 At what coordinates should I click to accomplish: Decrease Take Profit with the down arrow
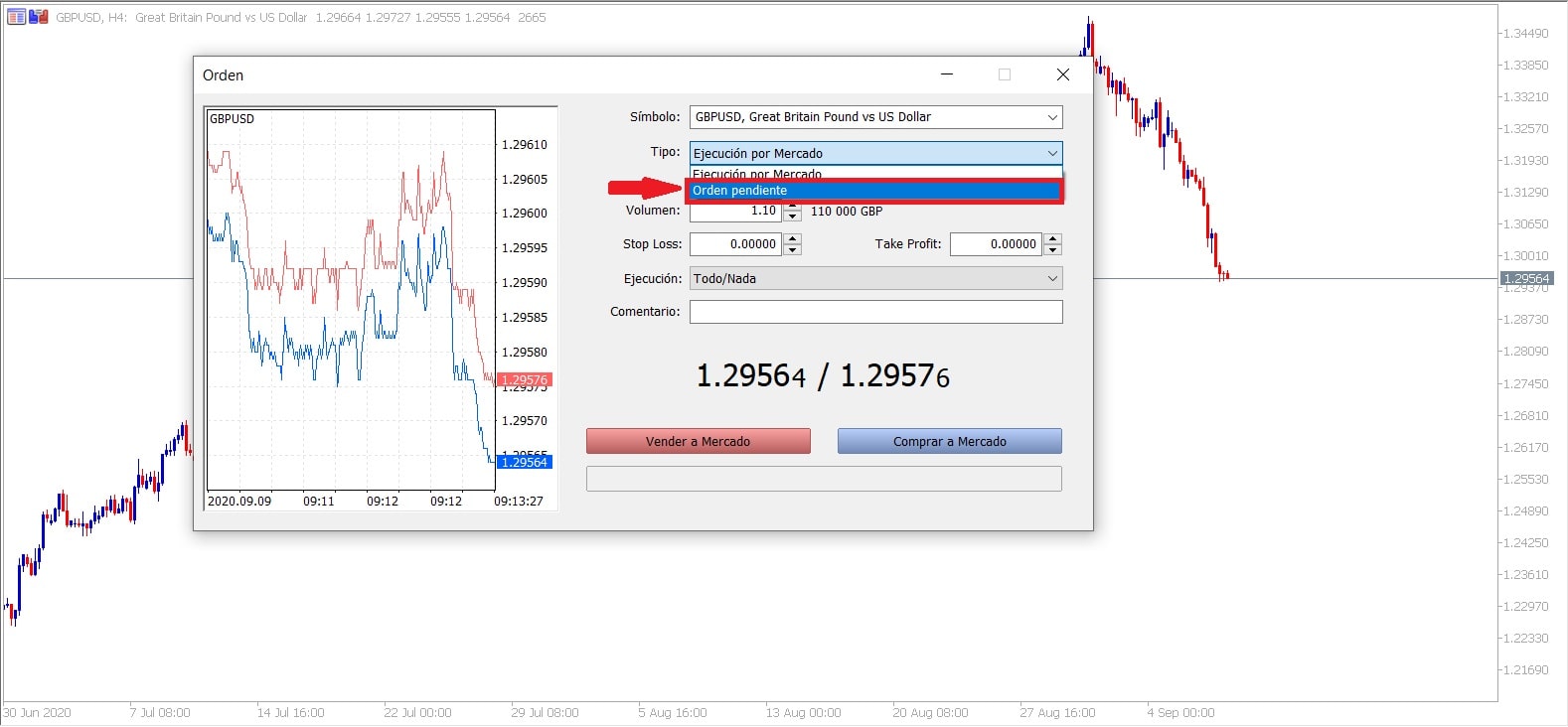pyautogui.click(x=1052, y=250)
